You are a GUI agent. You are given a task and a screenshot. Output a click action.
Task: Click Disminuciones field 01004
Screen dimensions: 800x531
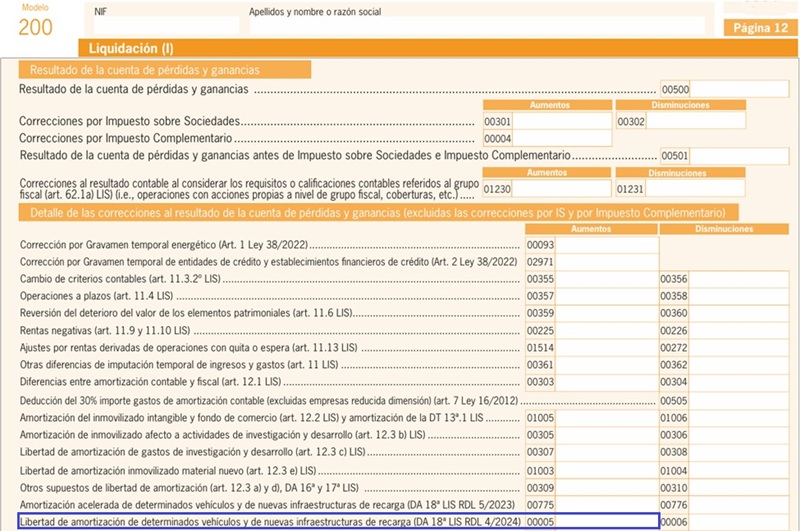(739, 471)
